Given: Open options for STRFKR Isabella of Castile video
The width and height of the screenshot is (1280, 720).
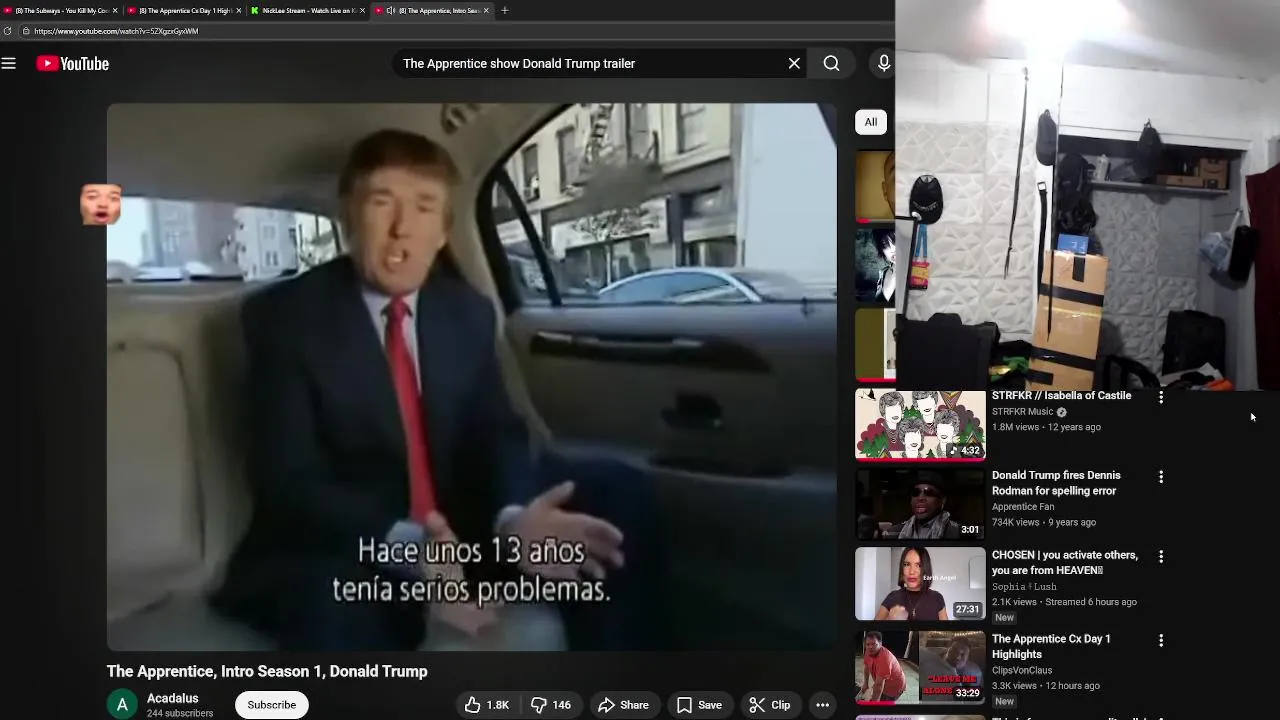Looking at the screenshot, I should pos(1161,398).
